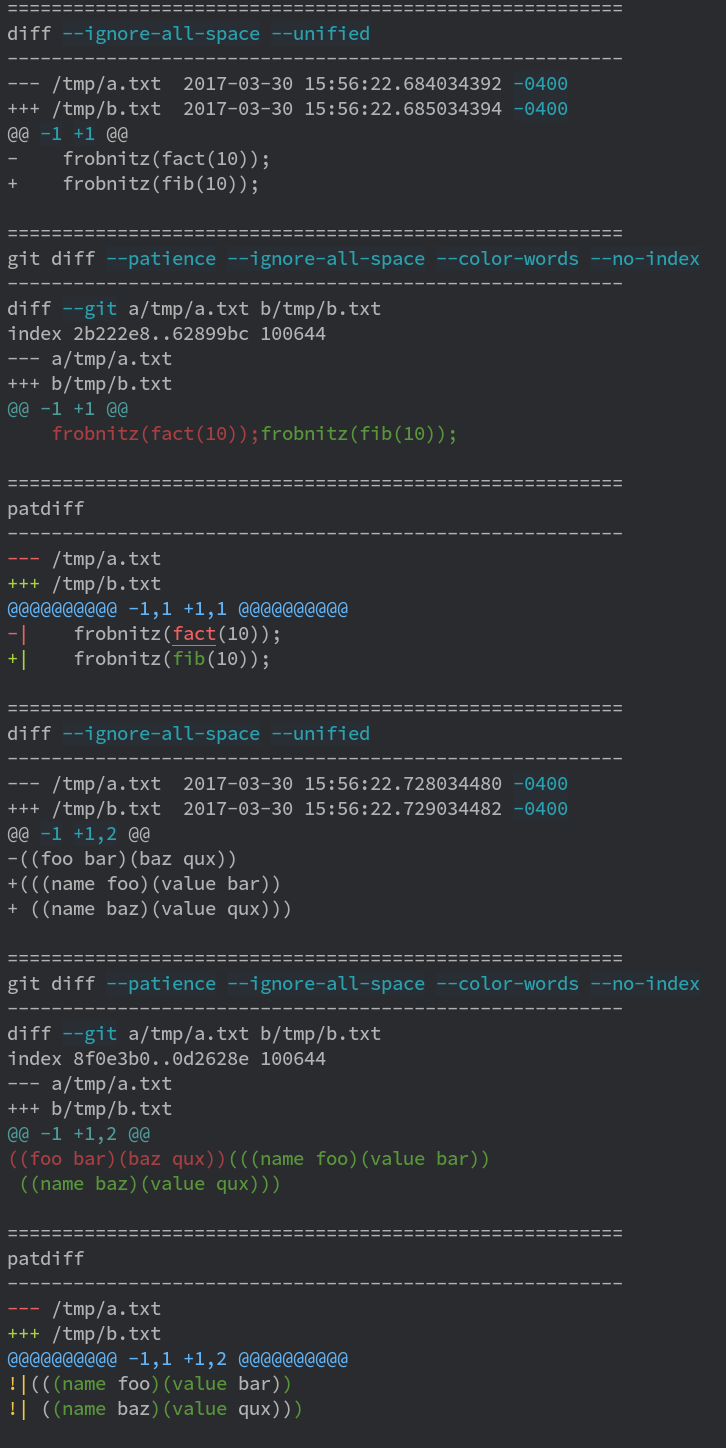
Task: Click the '--color-words' option in first git diff
Action: coord(507,259)
